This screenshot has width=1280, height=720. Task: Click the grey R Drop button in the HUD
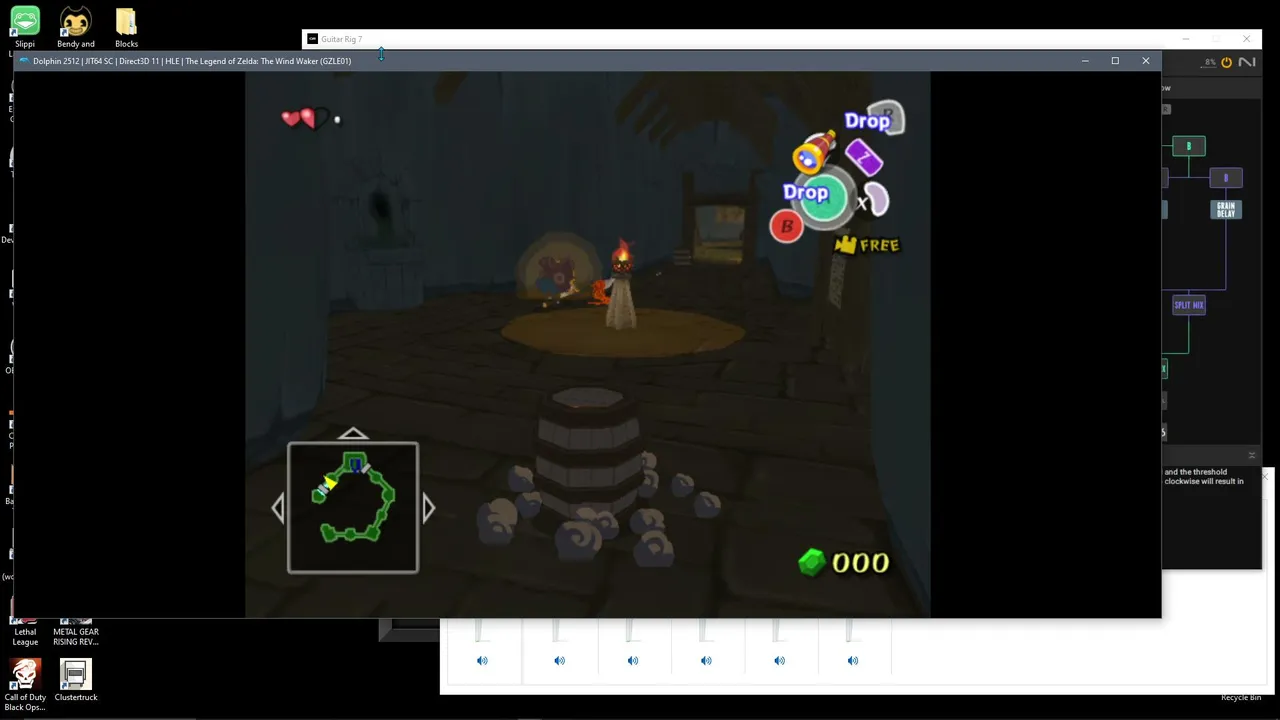coord(874,120)
